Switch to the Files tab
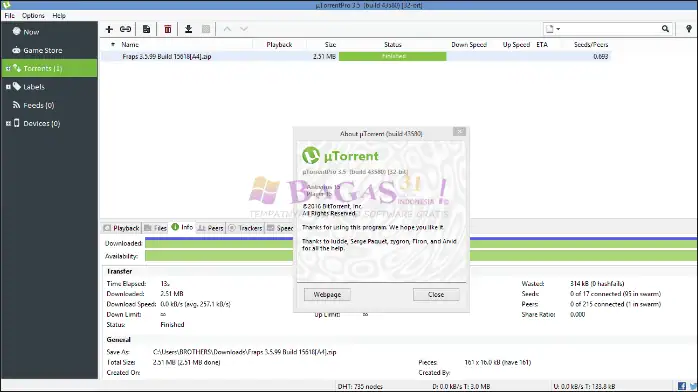 tap(155, 228)
